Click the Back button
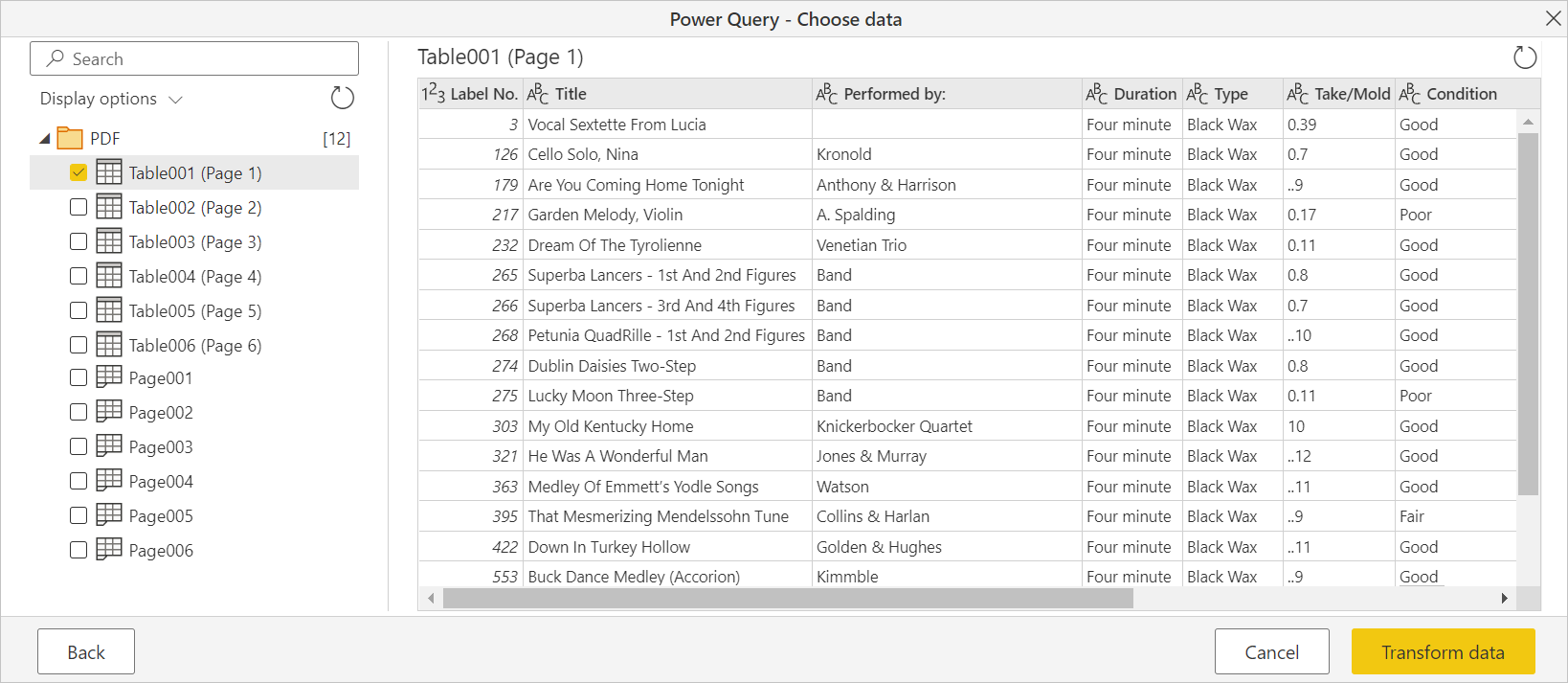This screenshot has width=1568, height=683. click(x=86, y=651)
